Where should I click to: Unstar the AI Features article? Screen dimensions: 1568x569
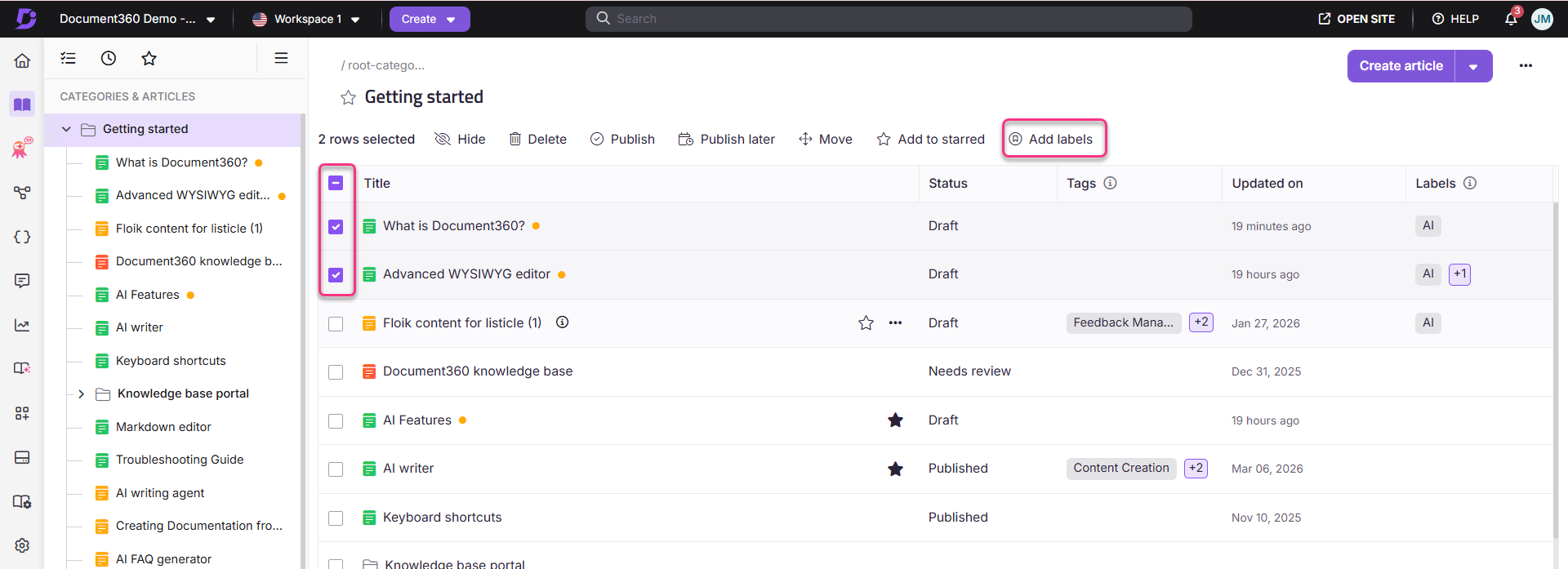coord(895,420)
